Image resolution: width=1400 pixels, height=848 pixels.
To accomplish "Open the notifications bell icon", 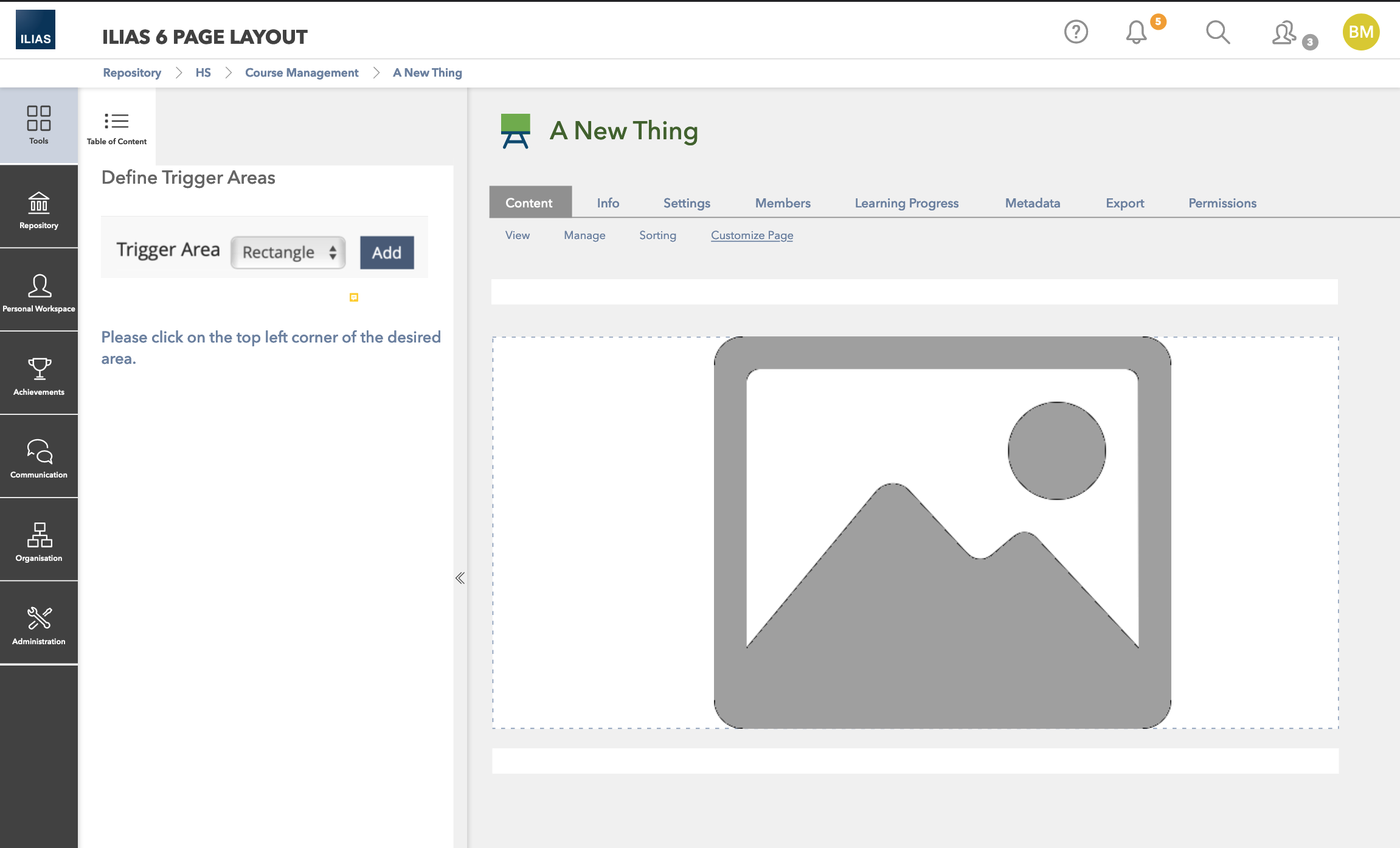I will point(1135,32).
